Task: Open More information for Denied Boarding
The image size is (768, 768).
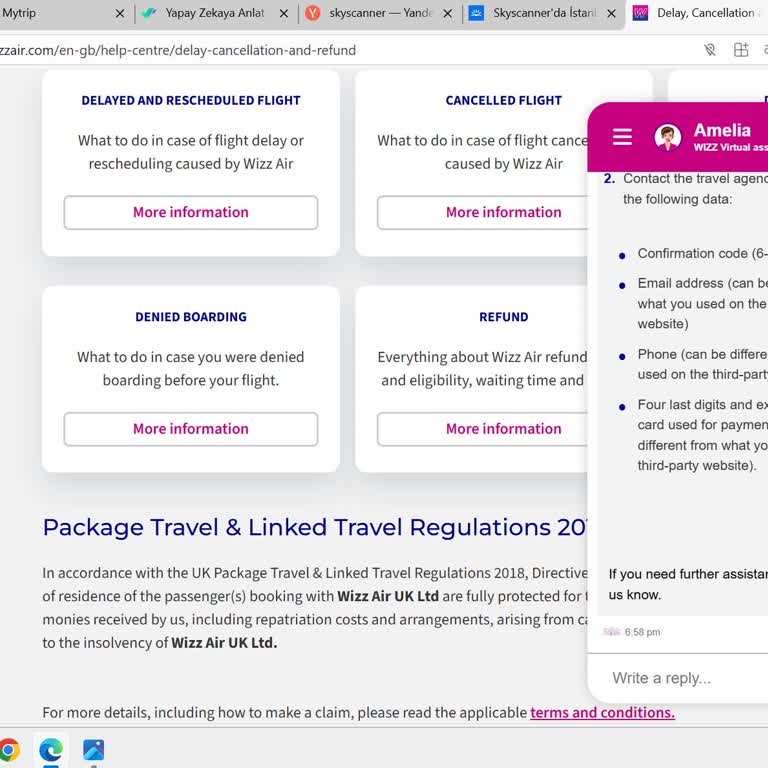Action: pyautogui.click(x=191, y=429)
